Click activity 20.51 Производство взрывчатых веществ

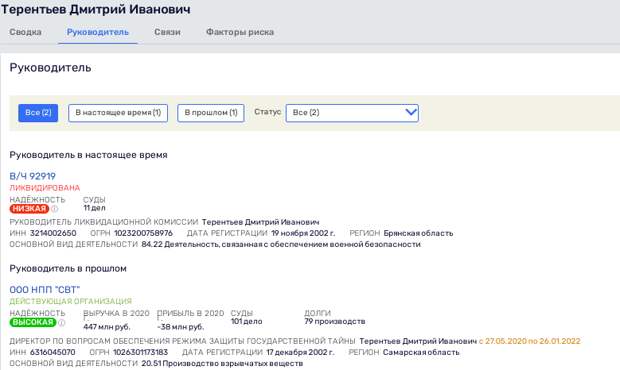(222, 363)
